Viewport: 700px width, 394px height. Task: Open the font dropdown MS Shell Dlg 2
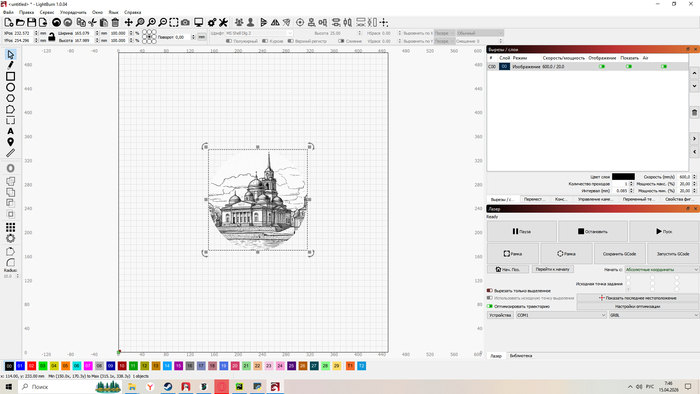click(x=258, y=33)
